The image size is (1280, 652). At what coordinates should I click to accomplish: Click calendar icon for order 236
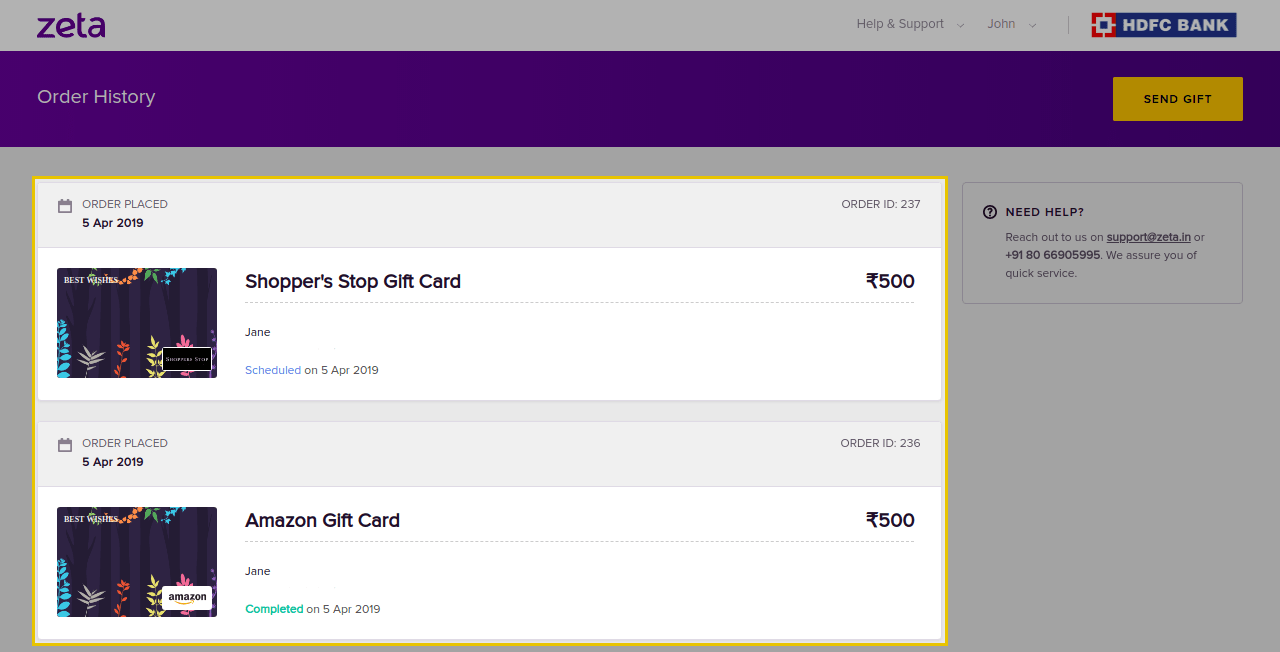click(x=65, y=445)
